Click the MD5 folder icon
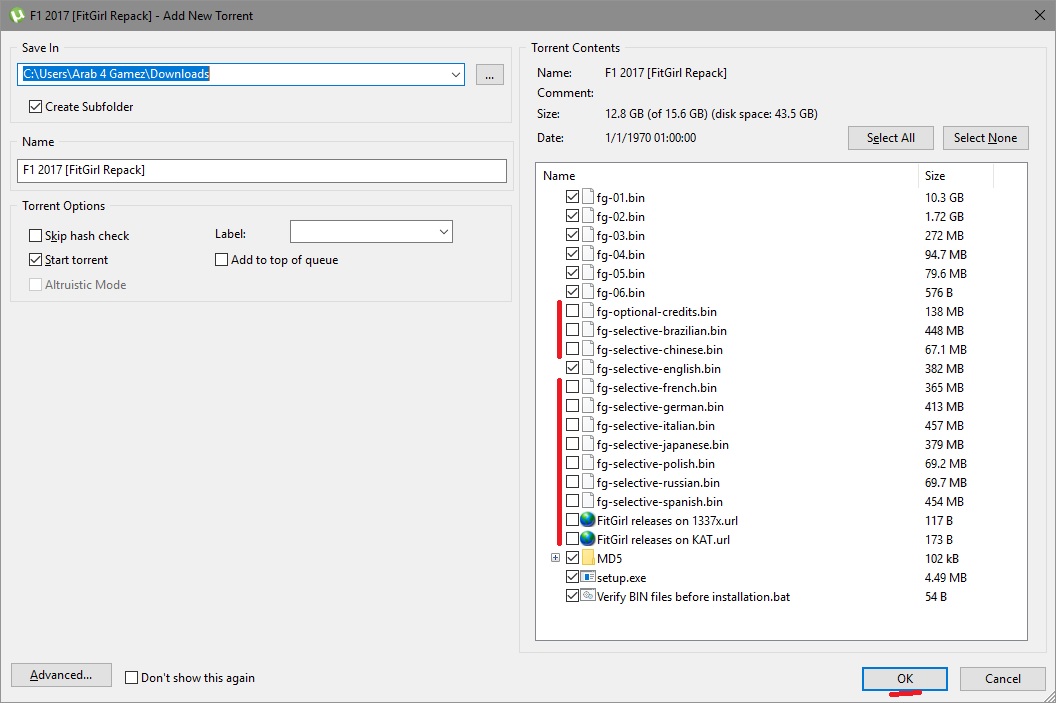 tap(588, 558)
